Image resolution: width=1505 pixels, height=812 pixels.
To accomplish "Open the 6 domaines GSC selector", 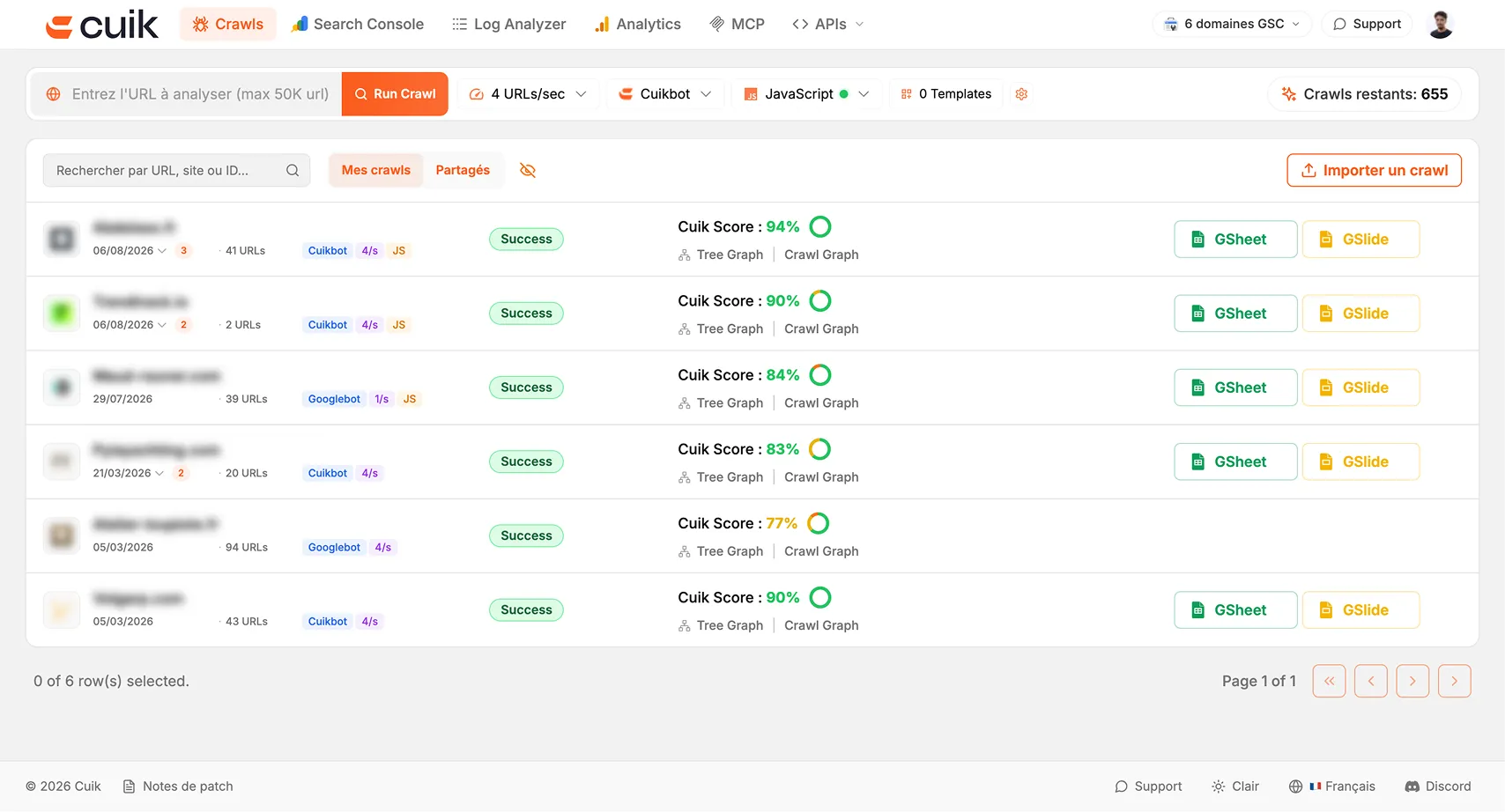I will pyautogui.click(x=1232, y=24).
